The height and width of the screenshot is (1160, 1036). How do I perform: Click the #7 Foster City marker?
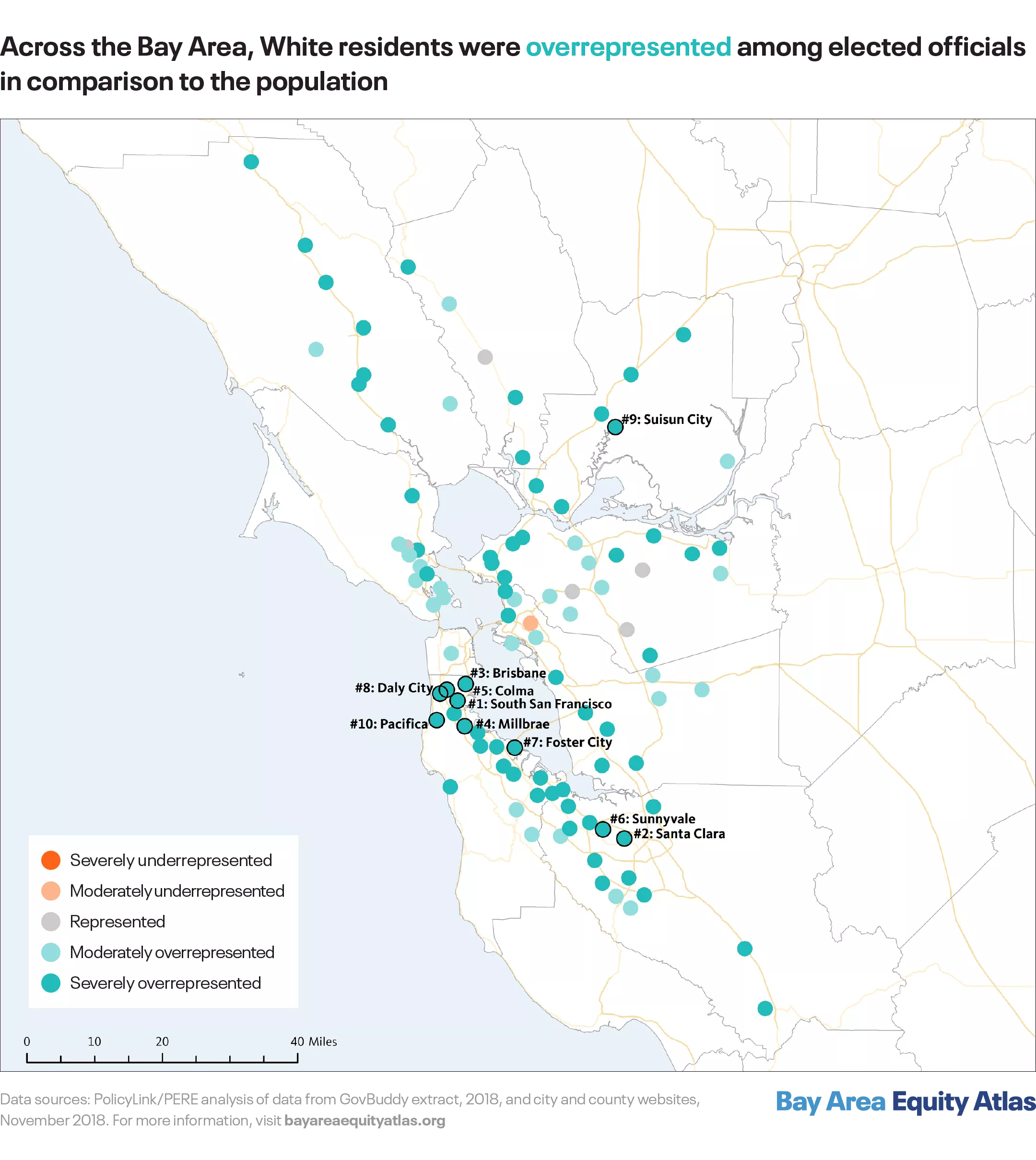[x=515, y=747]
